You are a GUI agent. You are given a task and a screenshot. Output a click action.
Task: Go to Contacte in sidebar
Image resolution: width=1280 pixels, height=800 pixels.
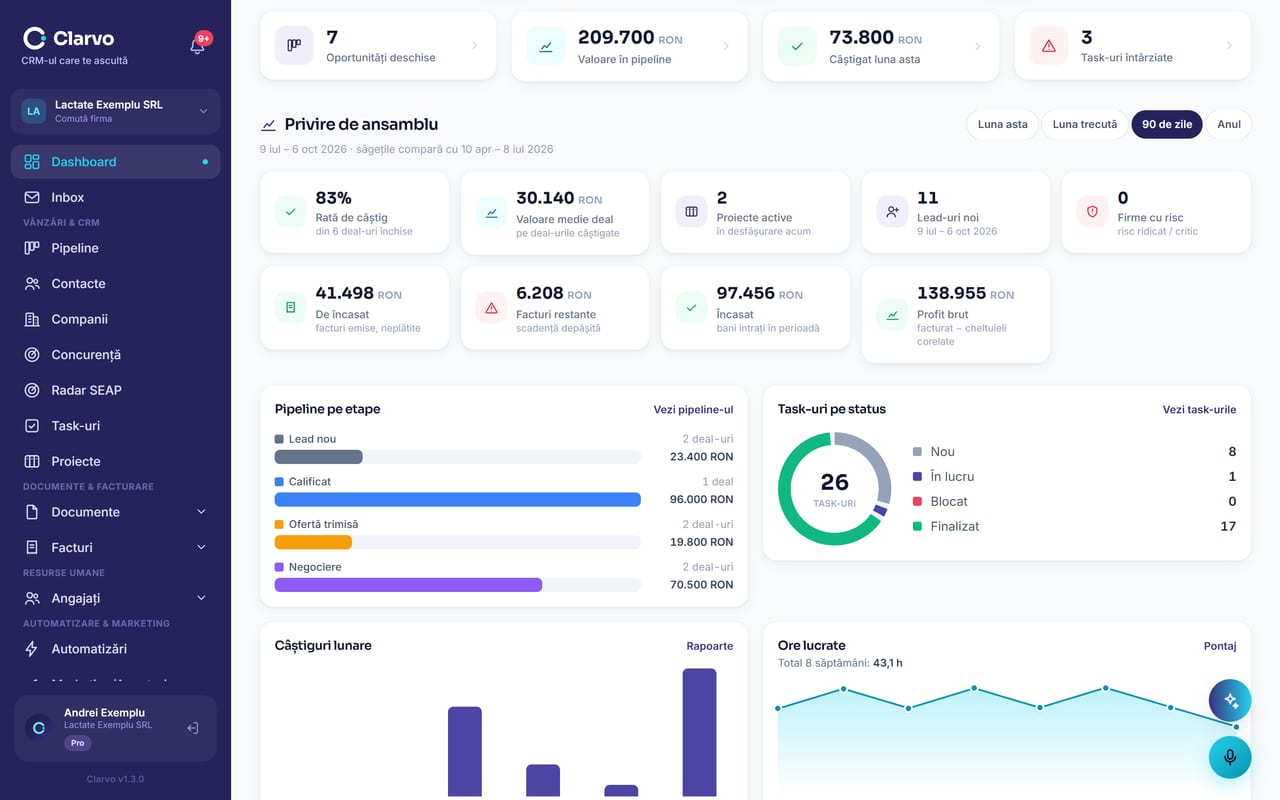point(115,284)
